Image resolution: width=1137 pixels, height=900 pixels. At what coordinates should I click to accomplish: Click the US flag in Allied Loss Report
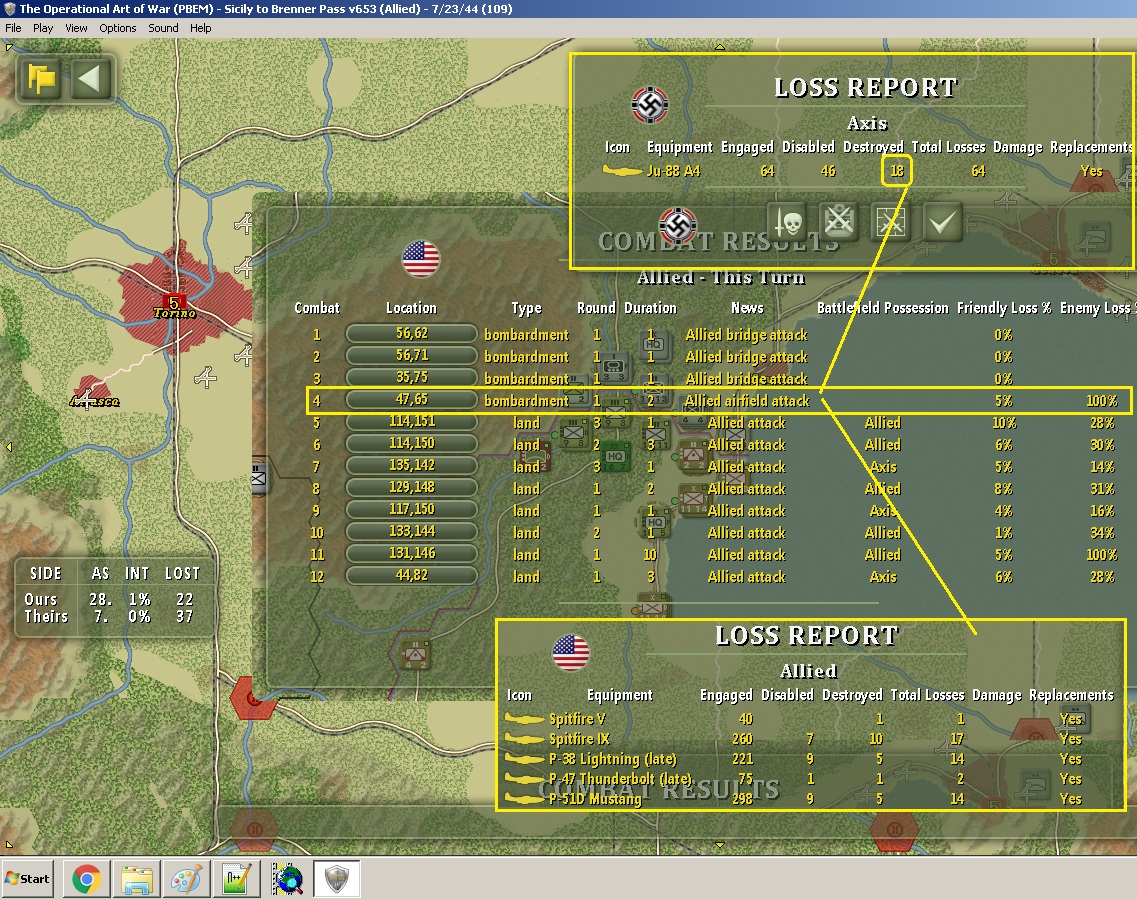tap(571, 653)
